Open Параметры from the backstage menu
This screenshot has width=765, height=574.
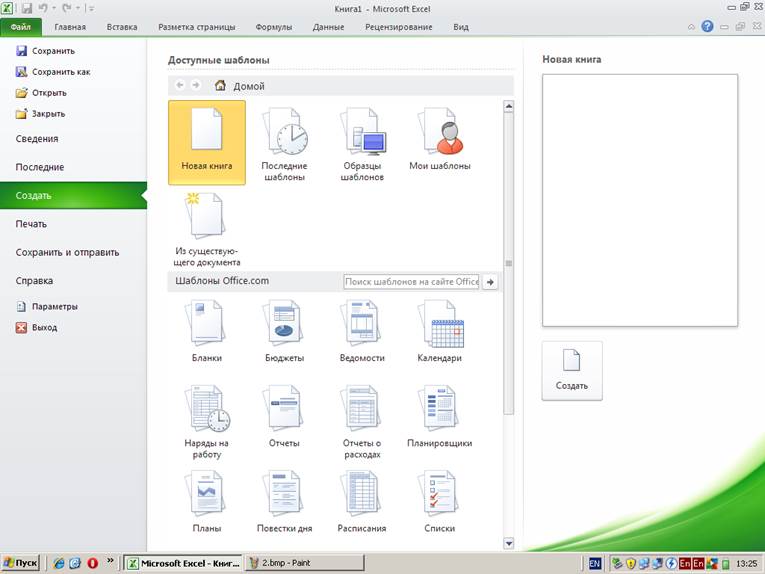(53, 307)
